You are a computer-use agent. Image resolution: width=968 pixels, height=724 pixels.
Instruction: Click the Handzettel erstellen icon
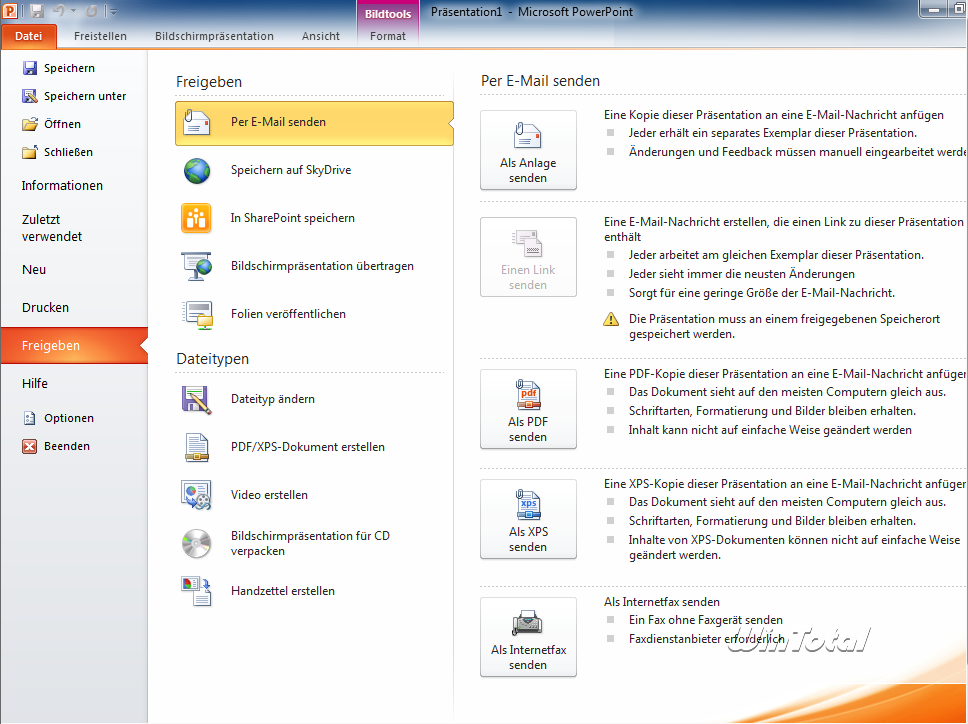(x=197, y=591)
